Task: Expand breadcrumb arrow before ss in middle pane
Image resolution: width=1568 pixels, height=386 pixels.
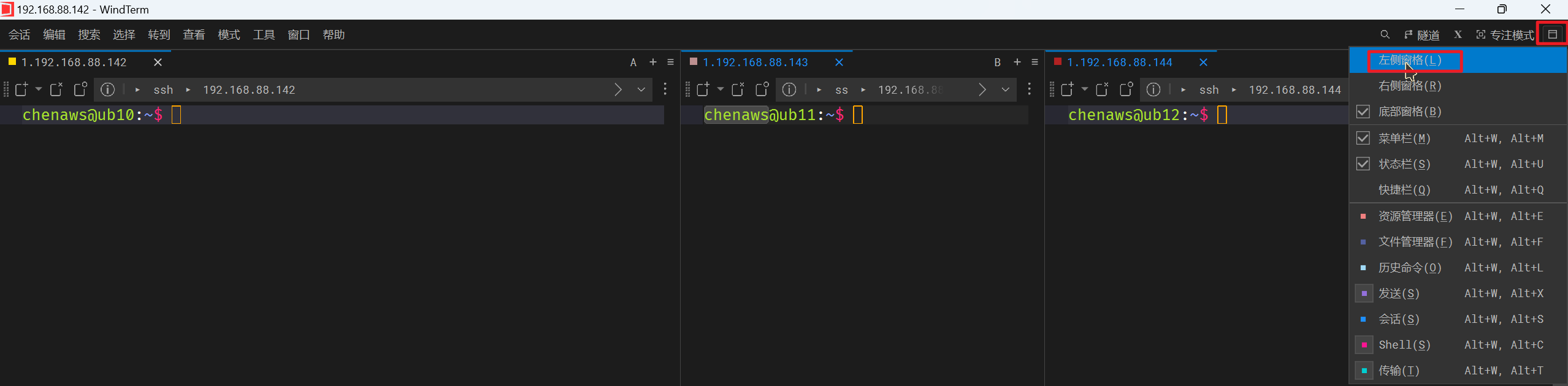Action: tap(819, 90)
